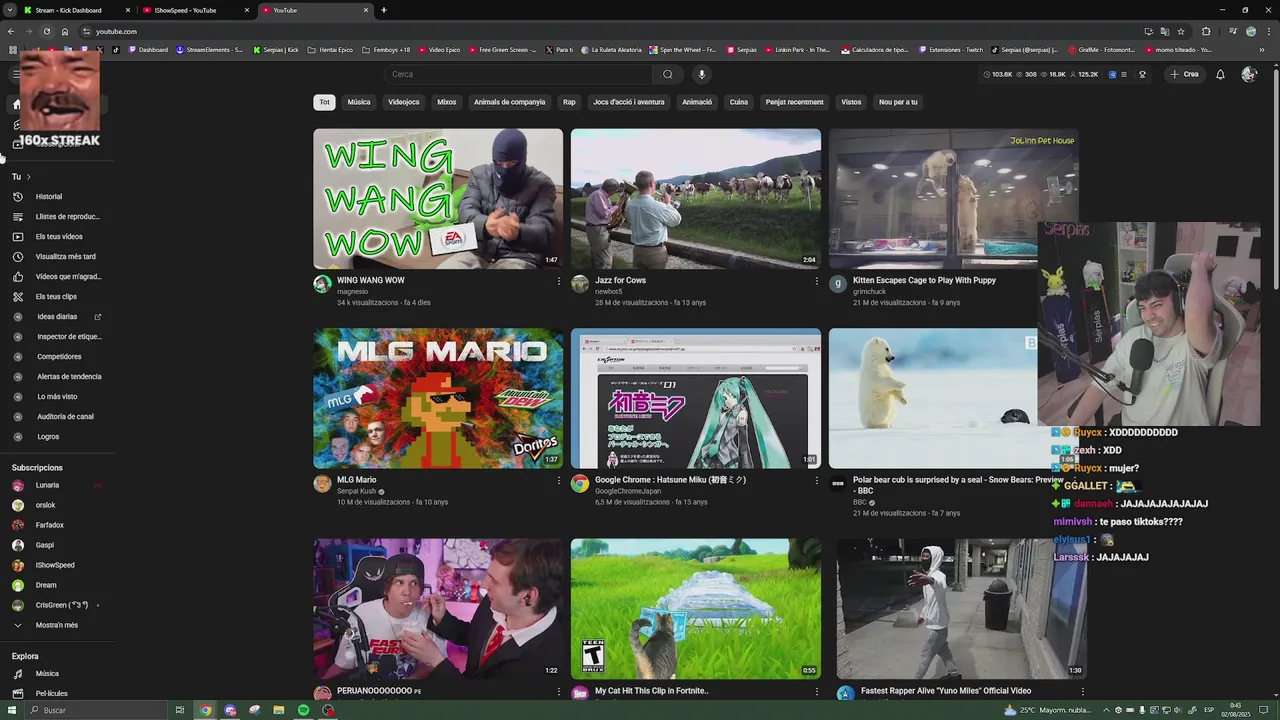Open Els teus vídeos sidebar entry
The height and width of the screenshot is (720, 1280).
(x=59, y=237)
